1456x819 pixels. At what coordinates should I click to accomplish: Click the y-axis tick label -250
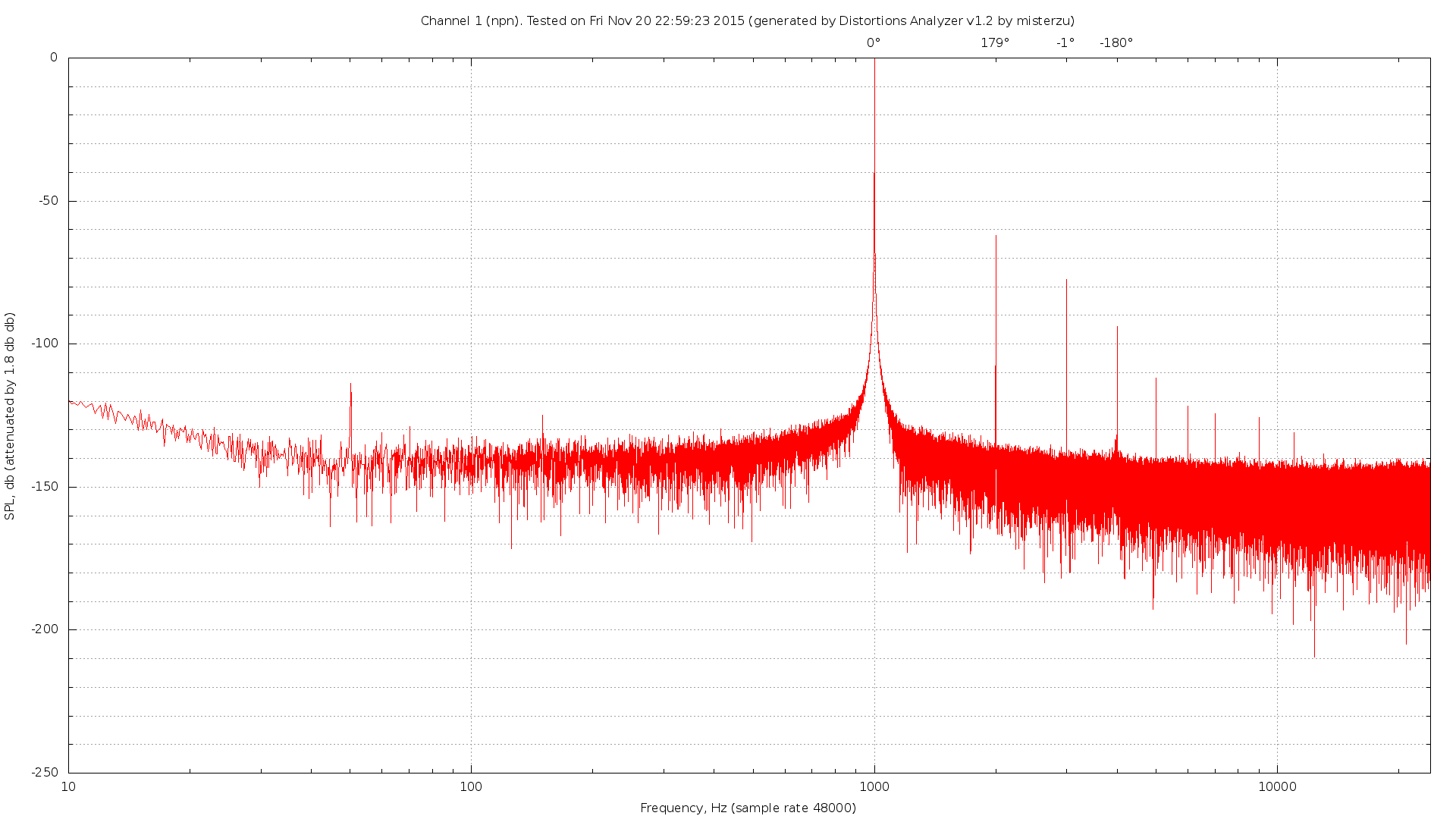point(44,772)
